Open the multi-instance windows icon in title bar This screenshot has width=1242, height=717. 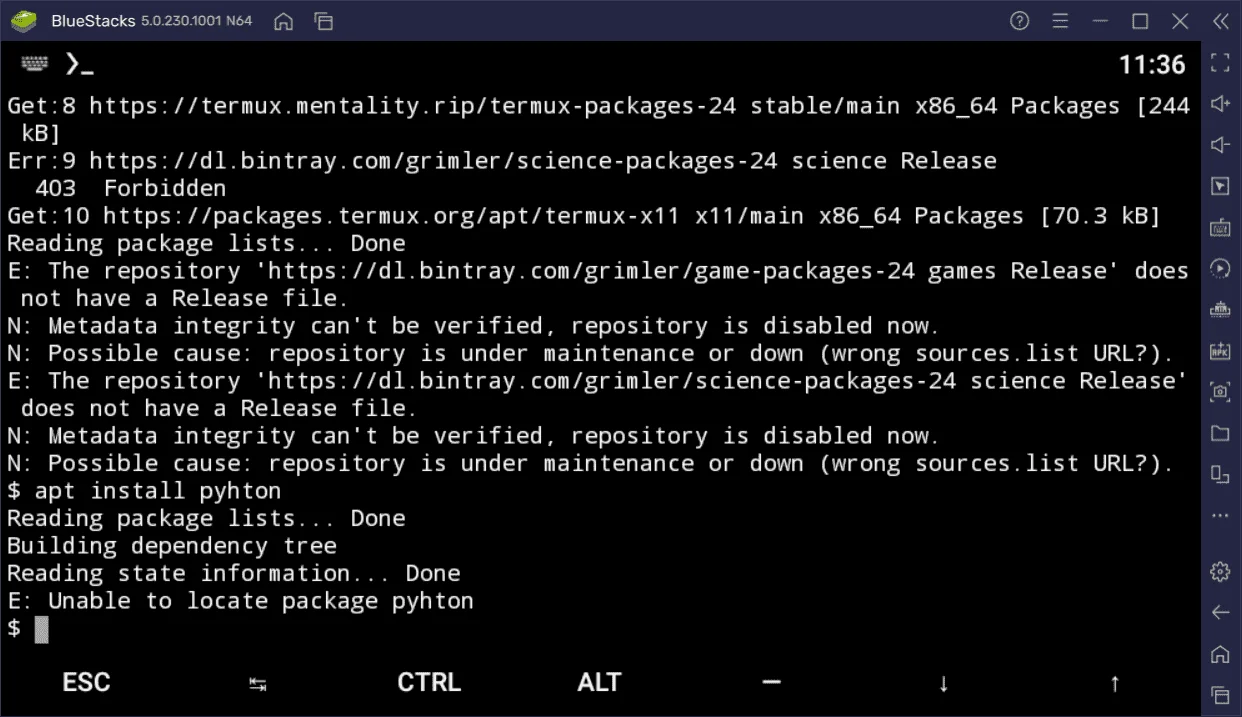click(323, 21)
